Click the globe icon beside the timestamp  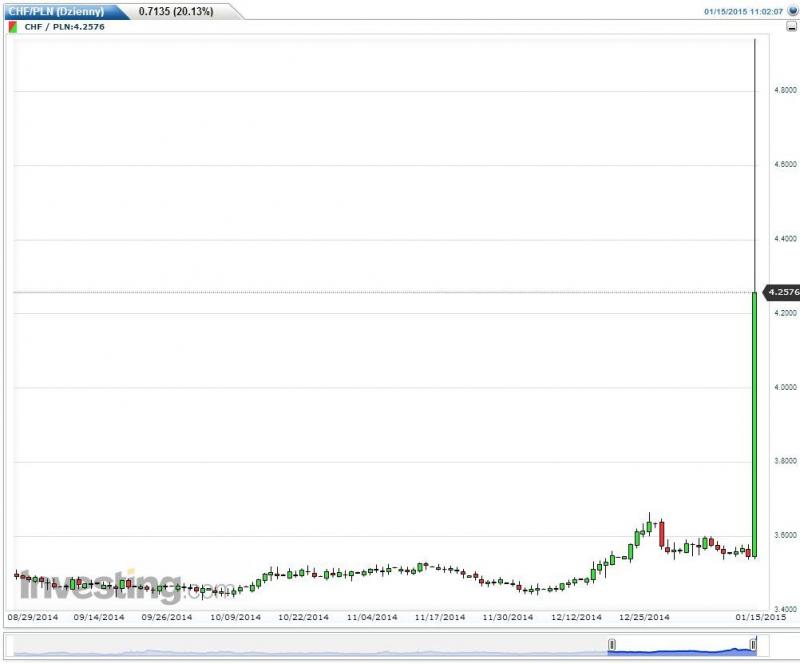click(x=792, y=11)
